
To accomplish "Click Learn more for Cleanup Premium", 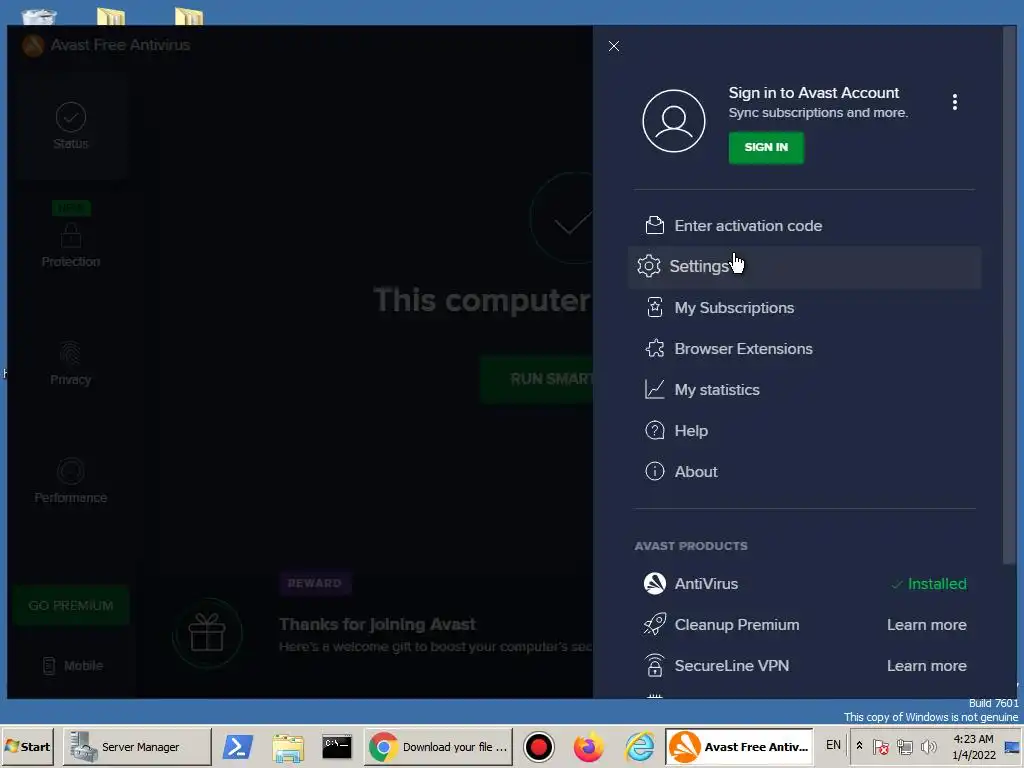I will coord(926,625).
